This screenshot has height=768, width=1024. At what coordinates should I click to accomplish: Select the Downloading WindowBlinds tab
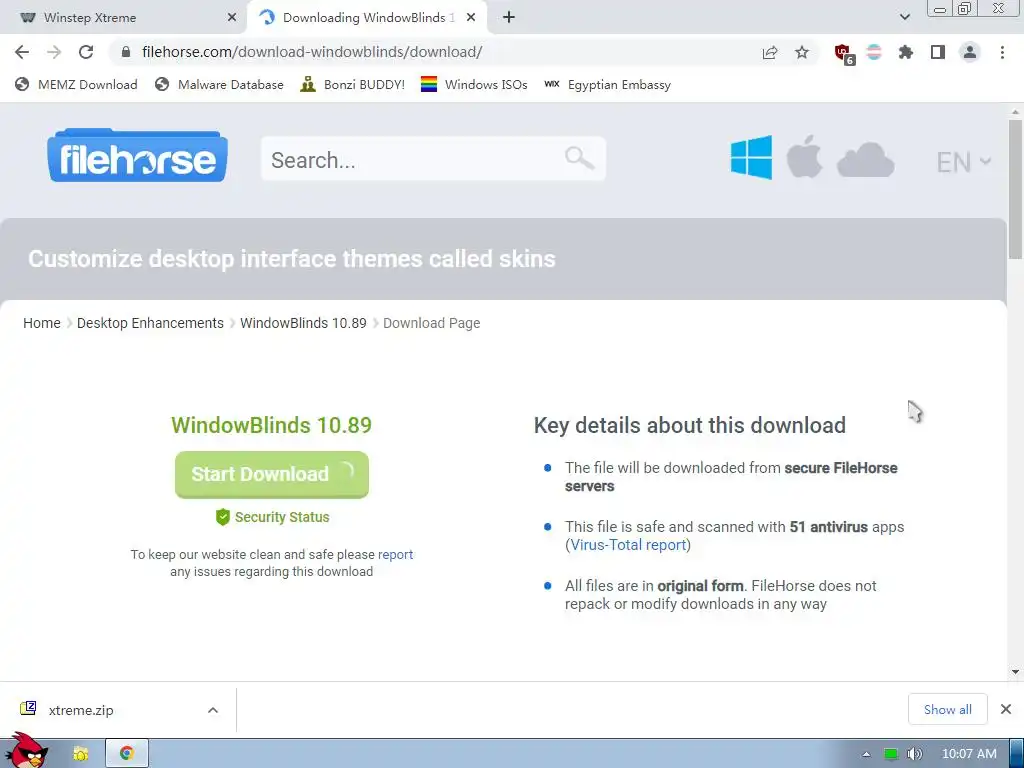[366, 18]
